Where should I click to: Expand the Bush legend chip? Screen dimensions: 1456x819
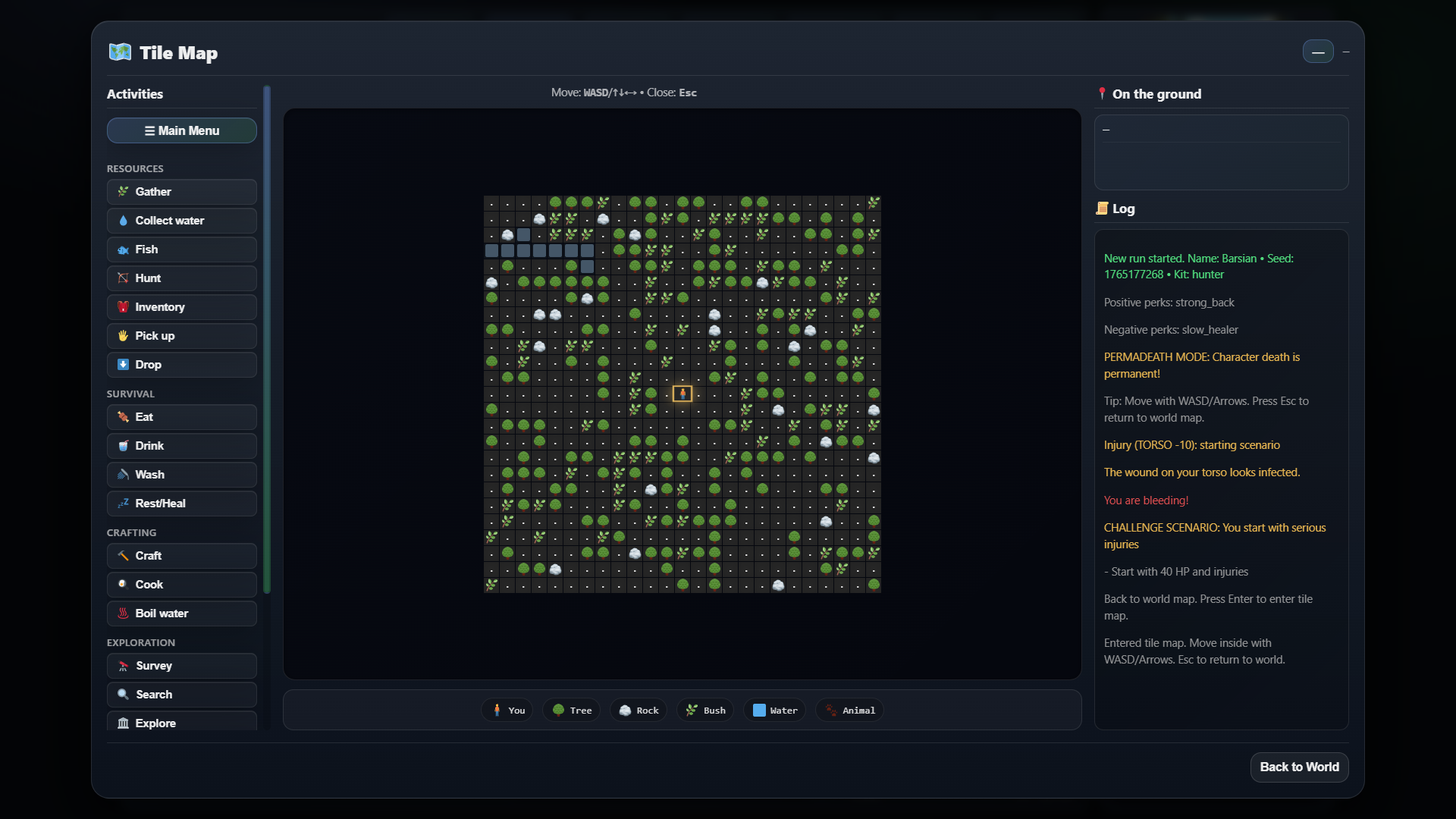705,710
